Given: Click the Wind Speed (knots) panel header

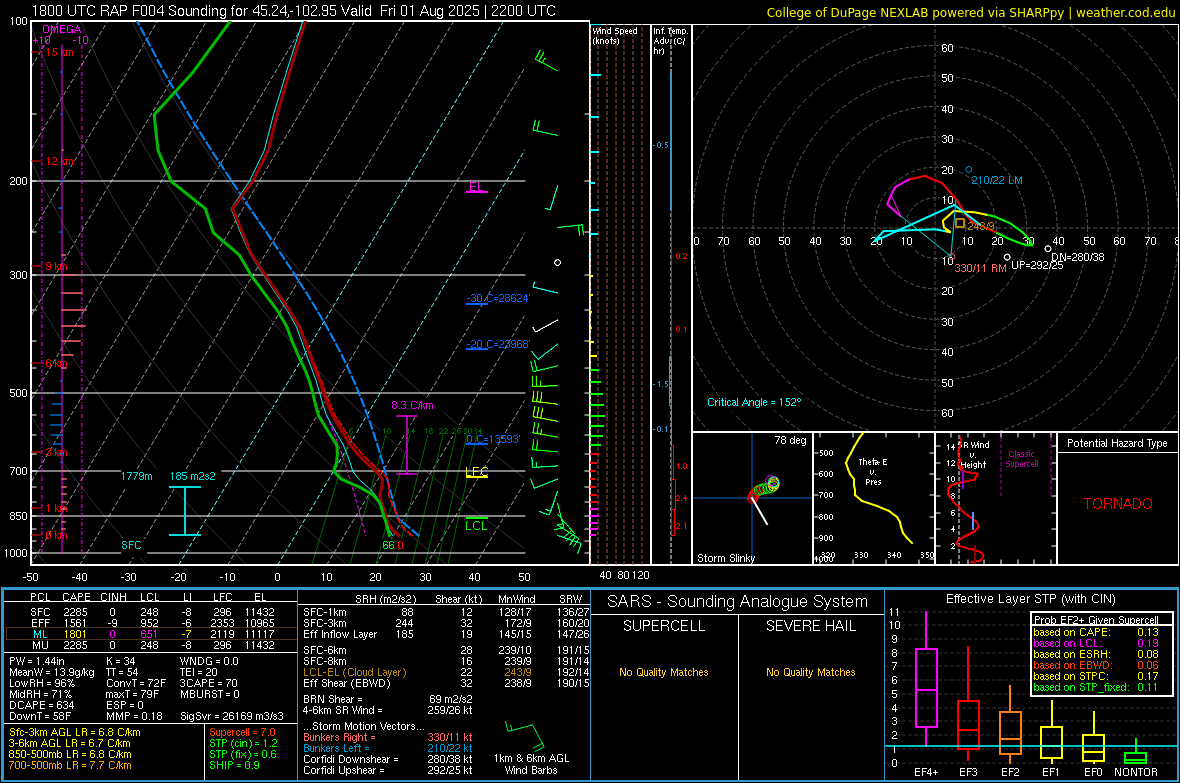Looking at the screenshot, I should [615, 35].
